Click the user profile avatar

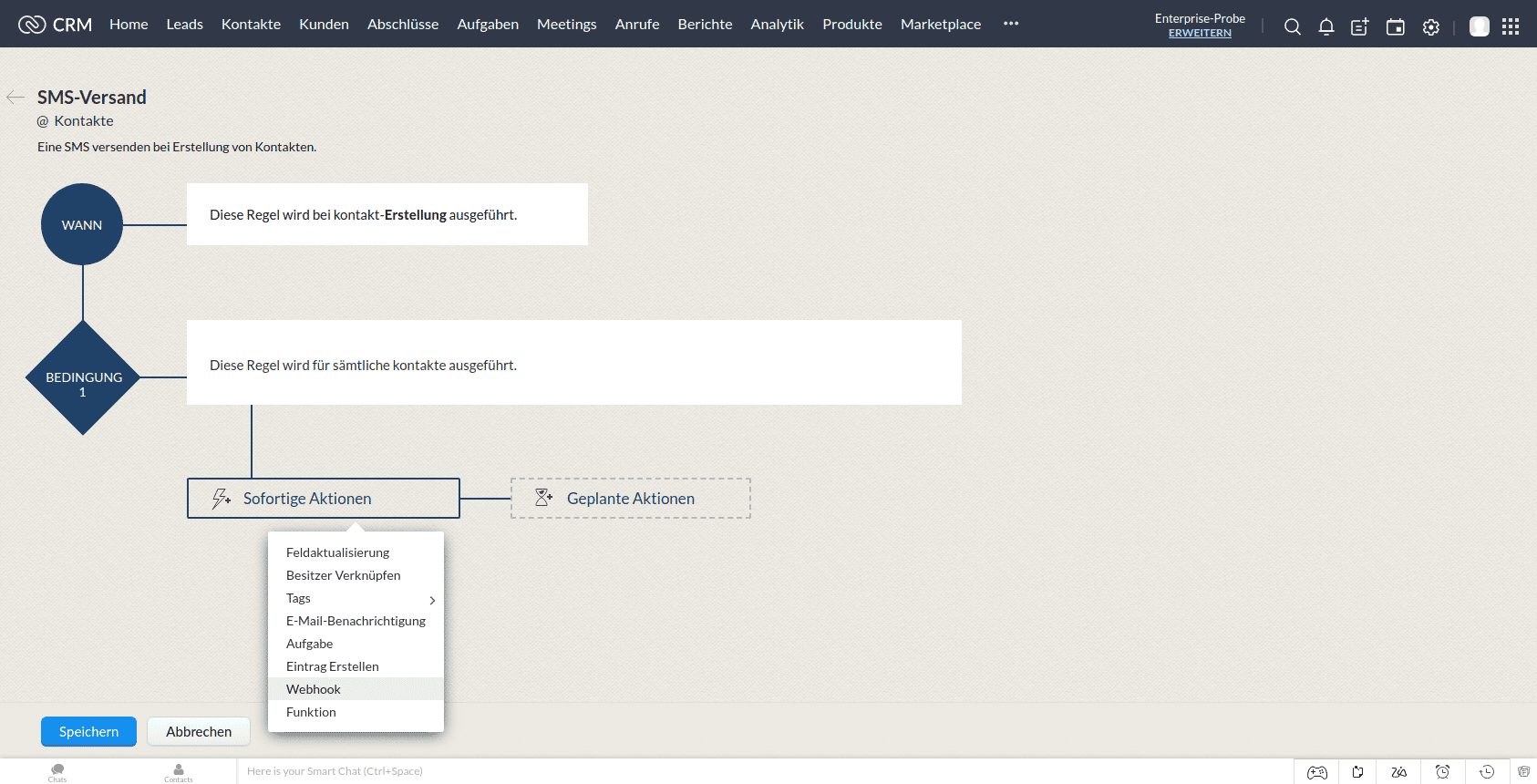pyautogui.click(x=1479, y=26)
